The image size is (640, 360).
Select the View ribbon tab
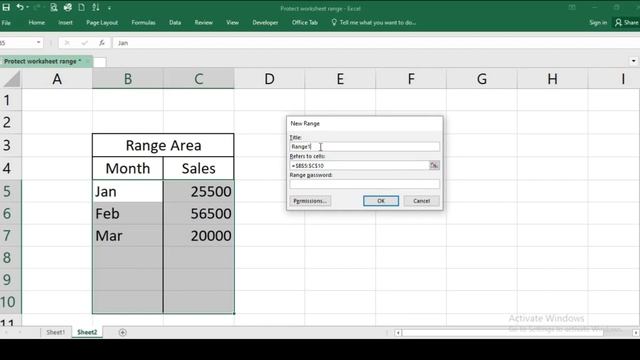tap(232, 23)
